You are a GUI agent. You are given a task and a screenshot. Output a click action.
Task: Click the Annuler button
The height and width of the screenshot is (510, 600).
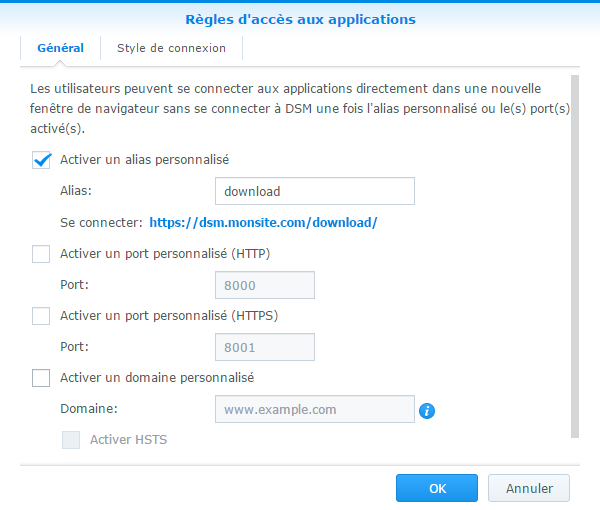529,488
